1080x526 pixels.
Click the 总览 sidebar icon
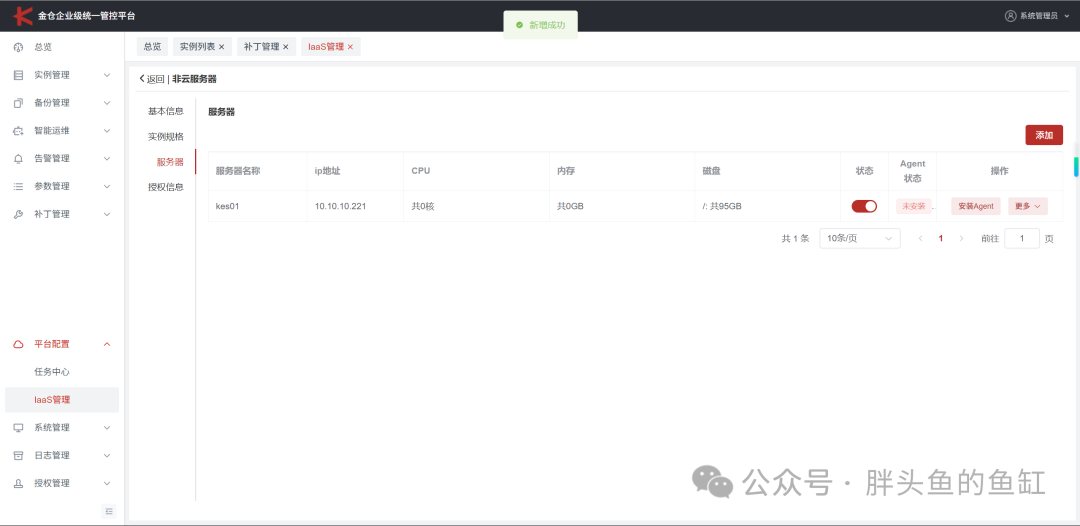tap(19, 48)
